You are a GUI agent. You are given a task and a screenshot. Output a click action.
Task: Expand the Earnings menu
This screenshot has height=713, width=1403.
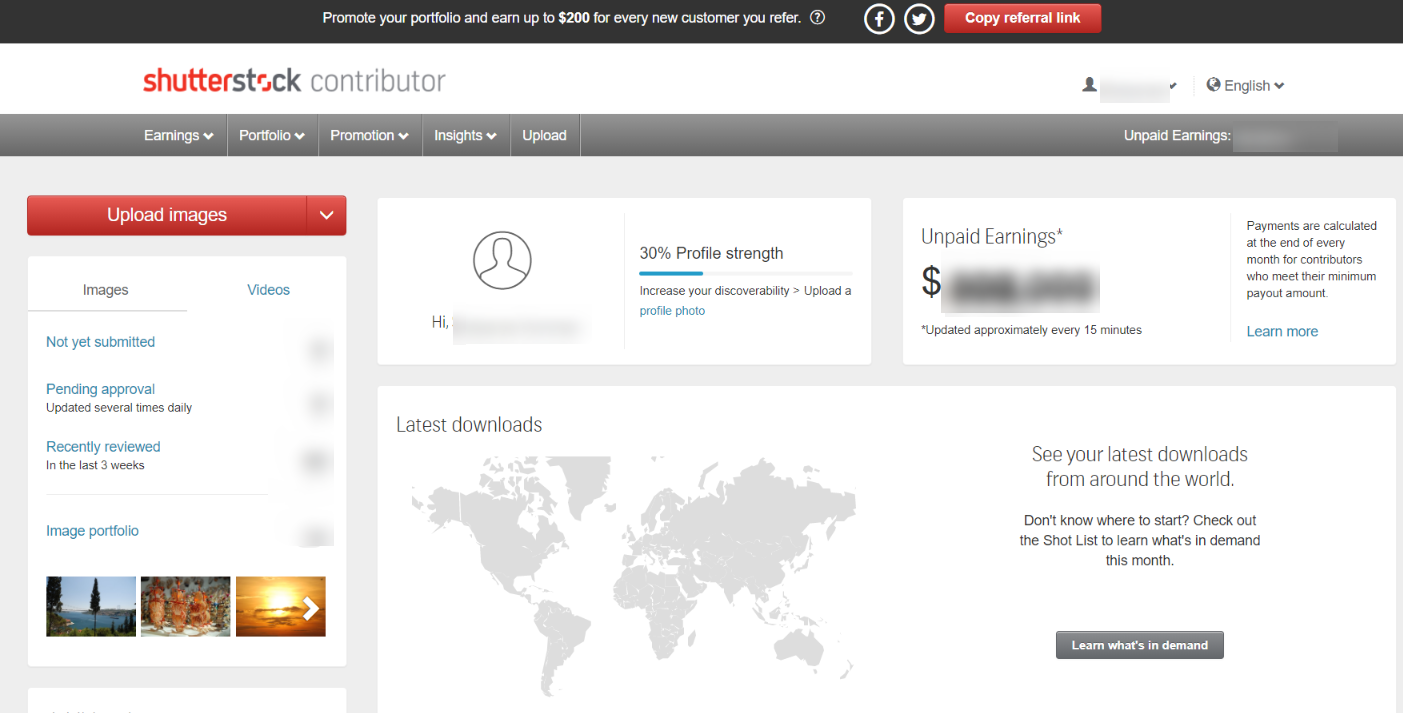coord(178,136)
